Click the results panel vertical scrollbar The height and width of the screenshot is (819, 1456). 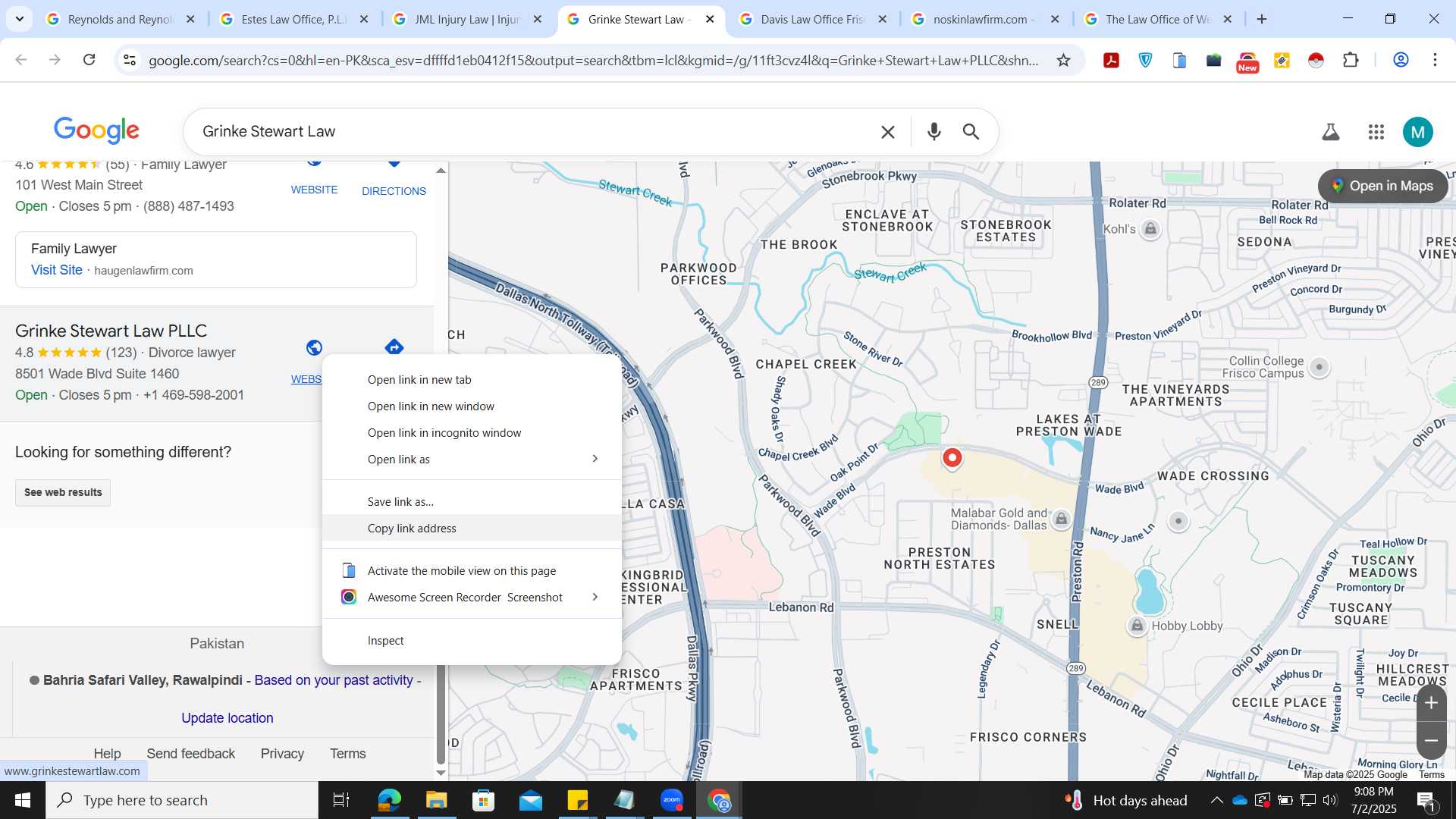[441, 470]
